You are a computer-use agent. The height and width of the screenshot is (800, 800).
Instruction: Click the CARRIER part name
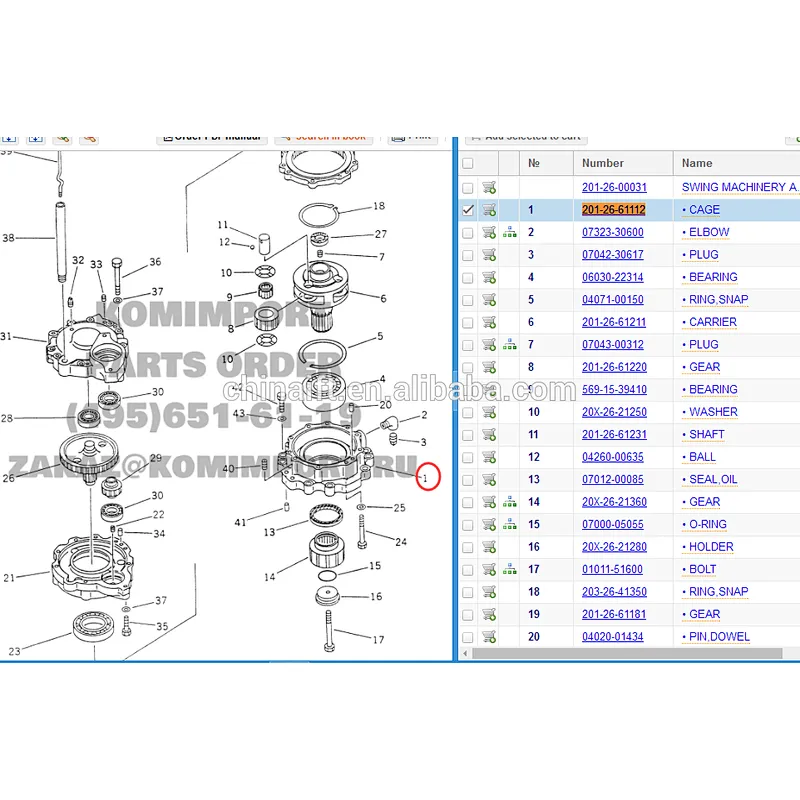pyautogui.click(x=712, y=322)
